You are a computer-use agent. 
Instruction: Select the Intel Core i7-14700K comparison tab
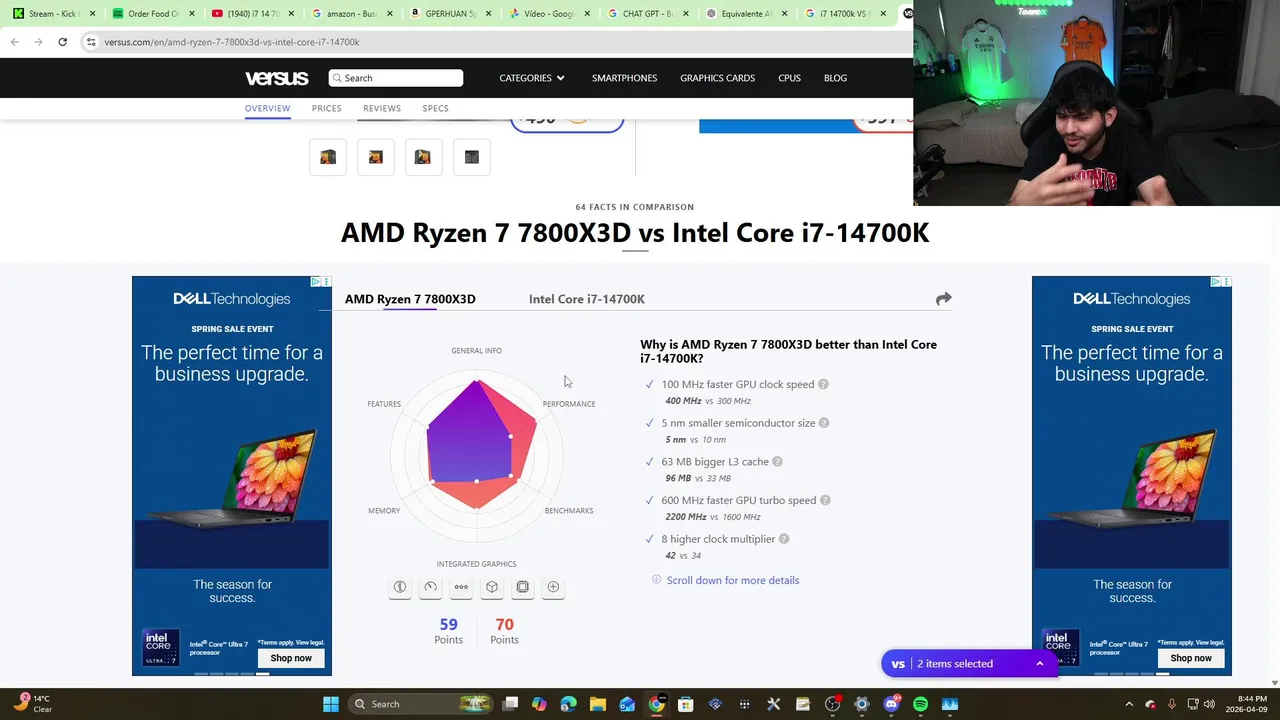(x=587, y=299)
